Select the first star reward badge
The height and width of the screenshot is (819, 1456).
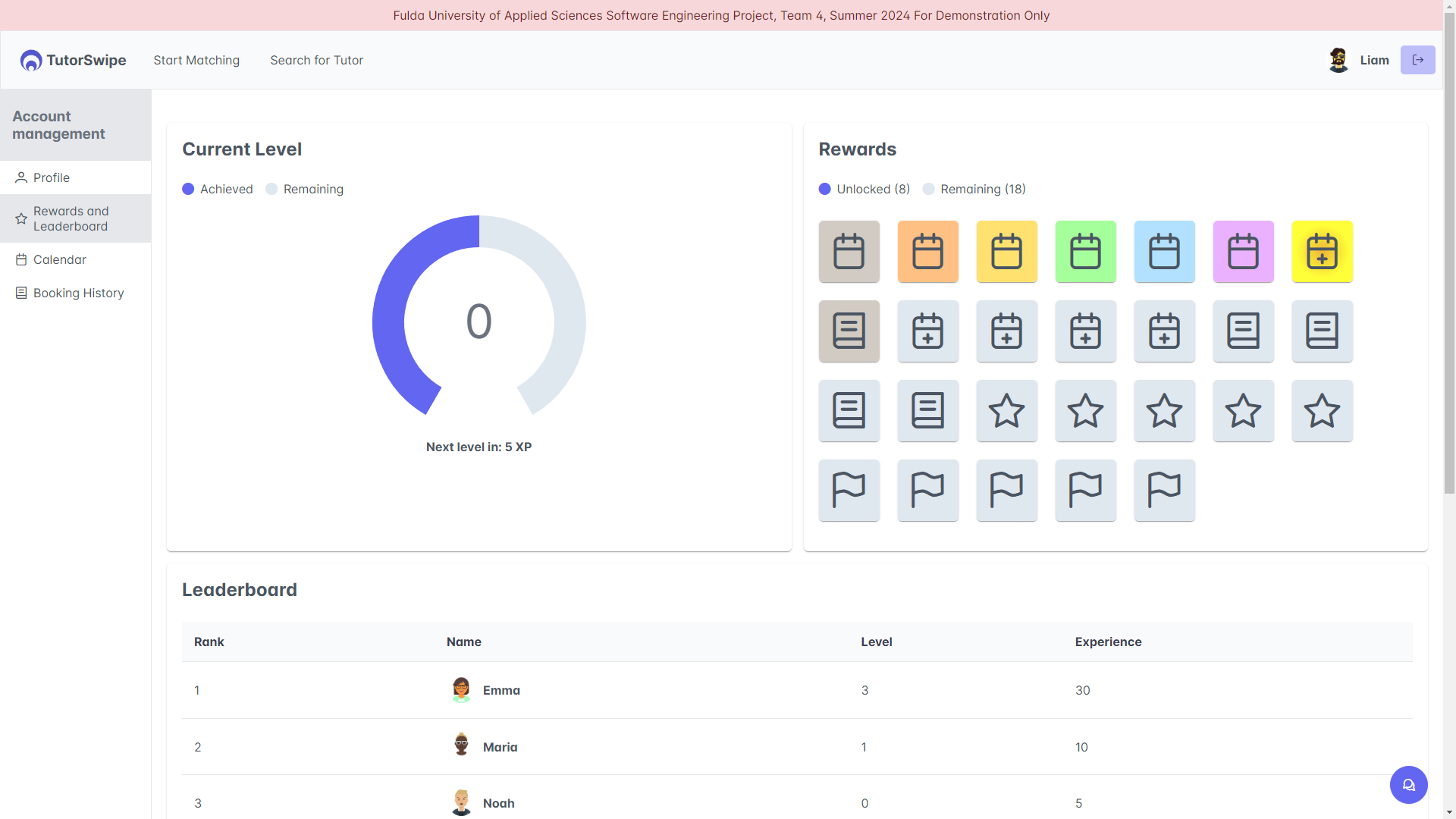[x=1006, y=411]
